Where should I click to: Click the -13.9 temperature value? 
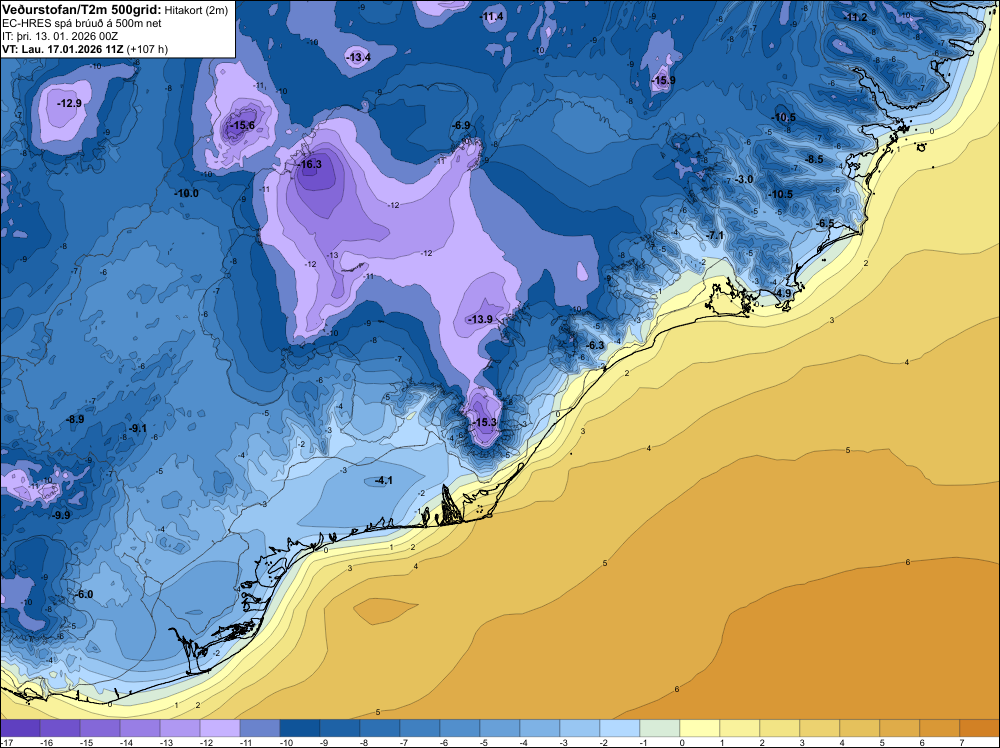coord(482,319)
